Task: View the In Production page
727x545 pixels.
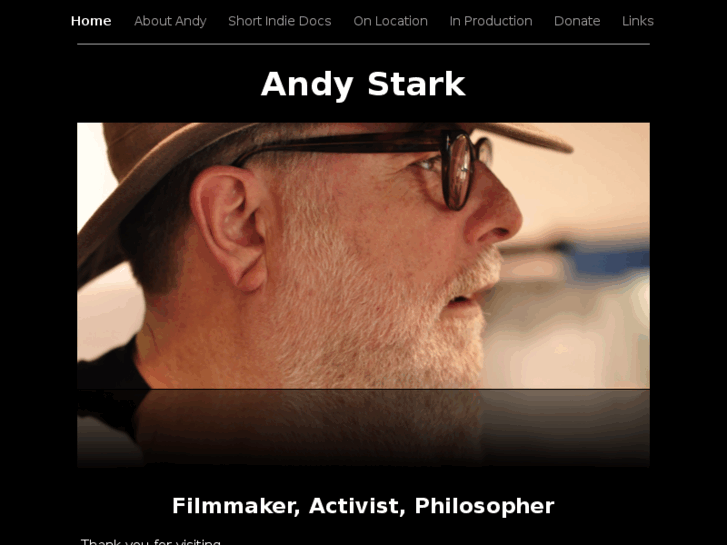Action: 491,21
